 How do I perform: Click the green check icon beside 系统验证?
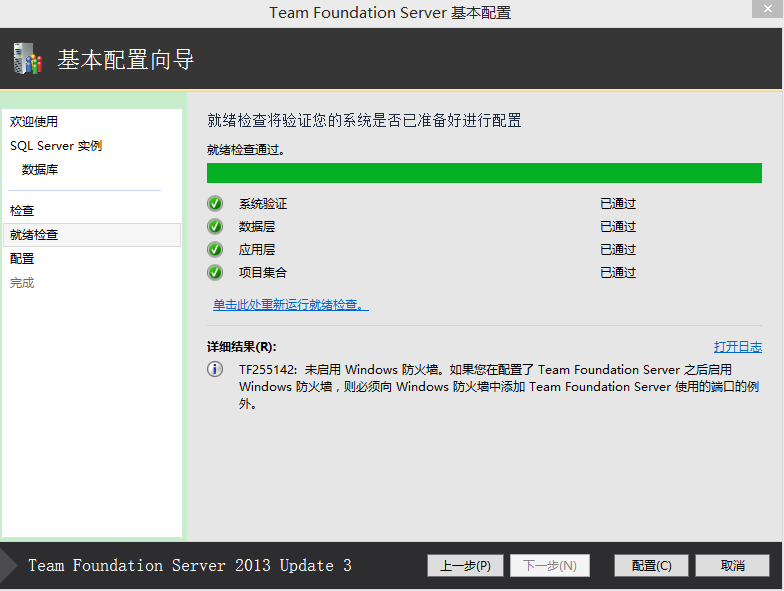(x=215, y=204)
